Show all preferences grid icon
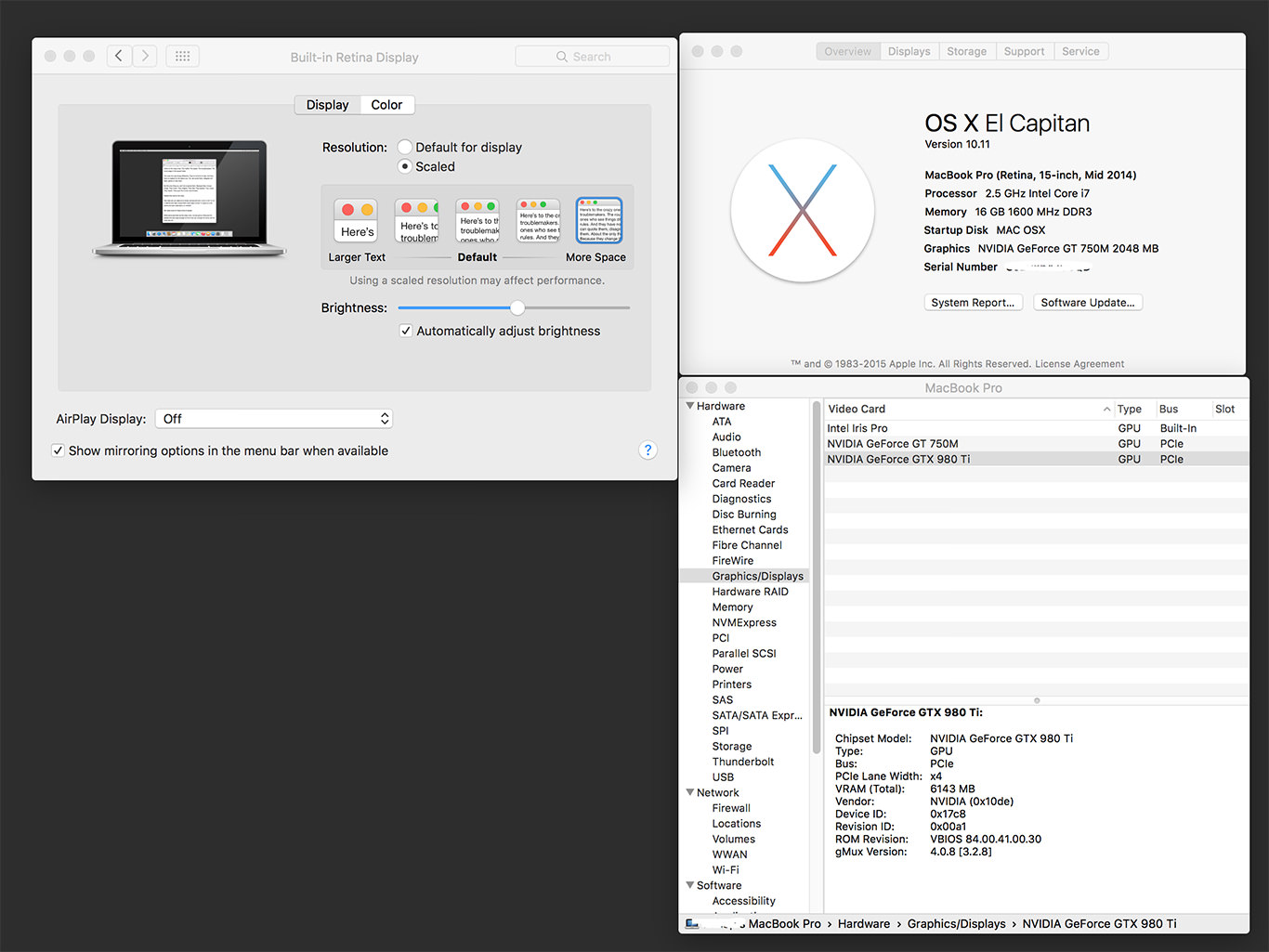1269x952 pixels. coord(182,56)
